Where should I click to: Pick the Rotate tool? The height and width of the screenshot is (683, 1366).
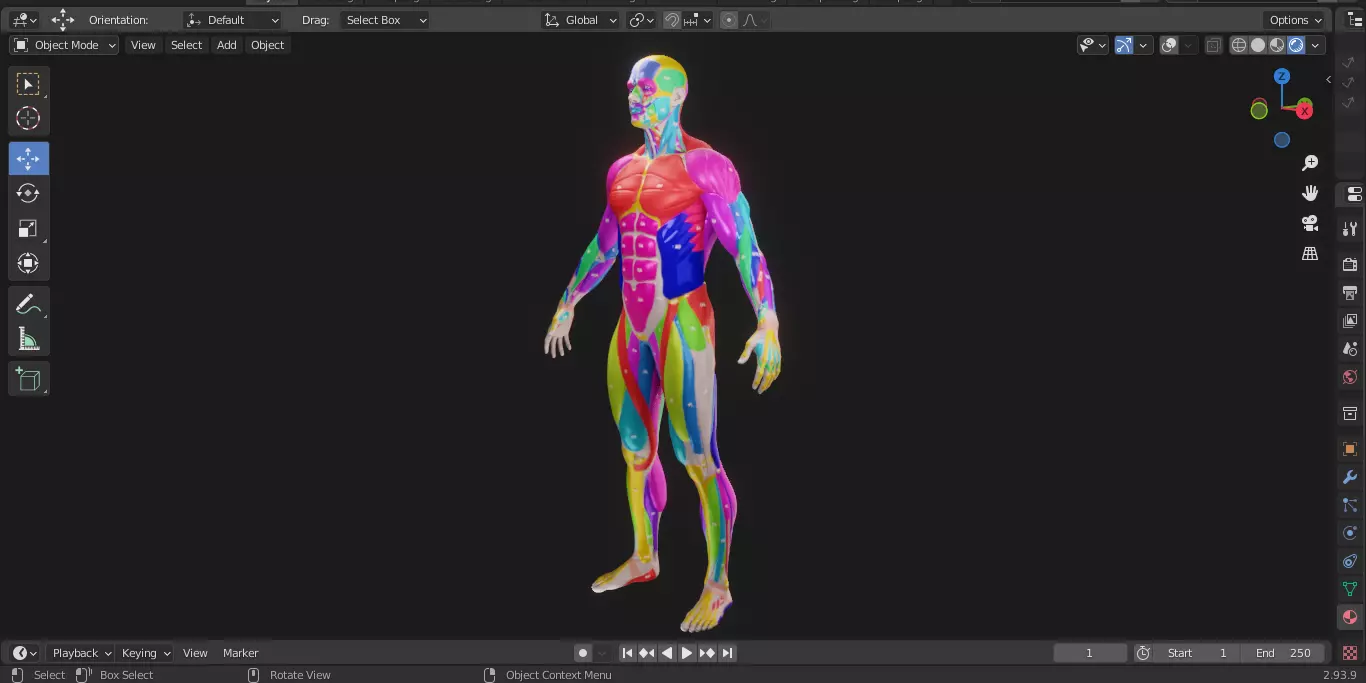pos(28,193)
